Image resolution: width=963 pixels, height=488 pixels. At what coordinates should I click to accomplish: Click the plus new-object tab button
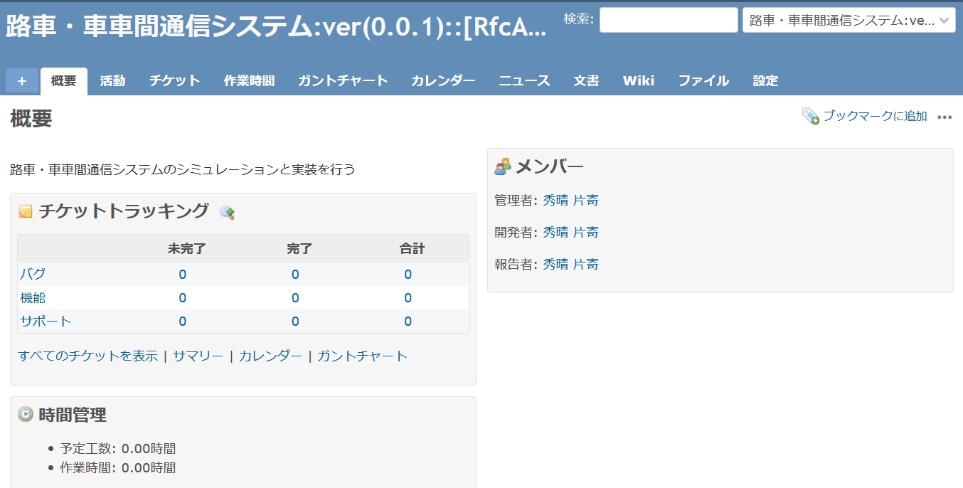21,81
